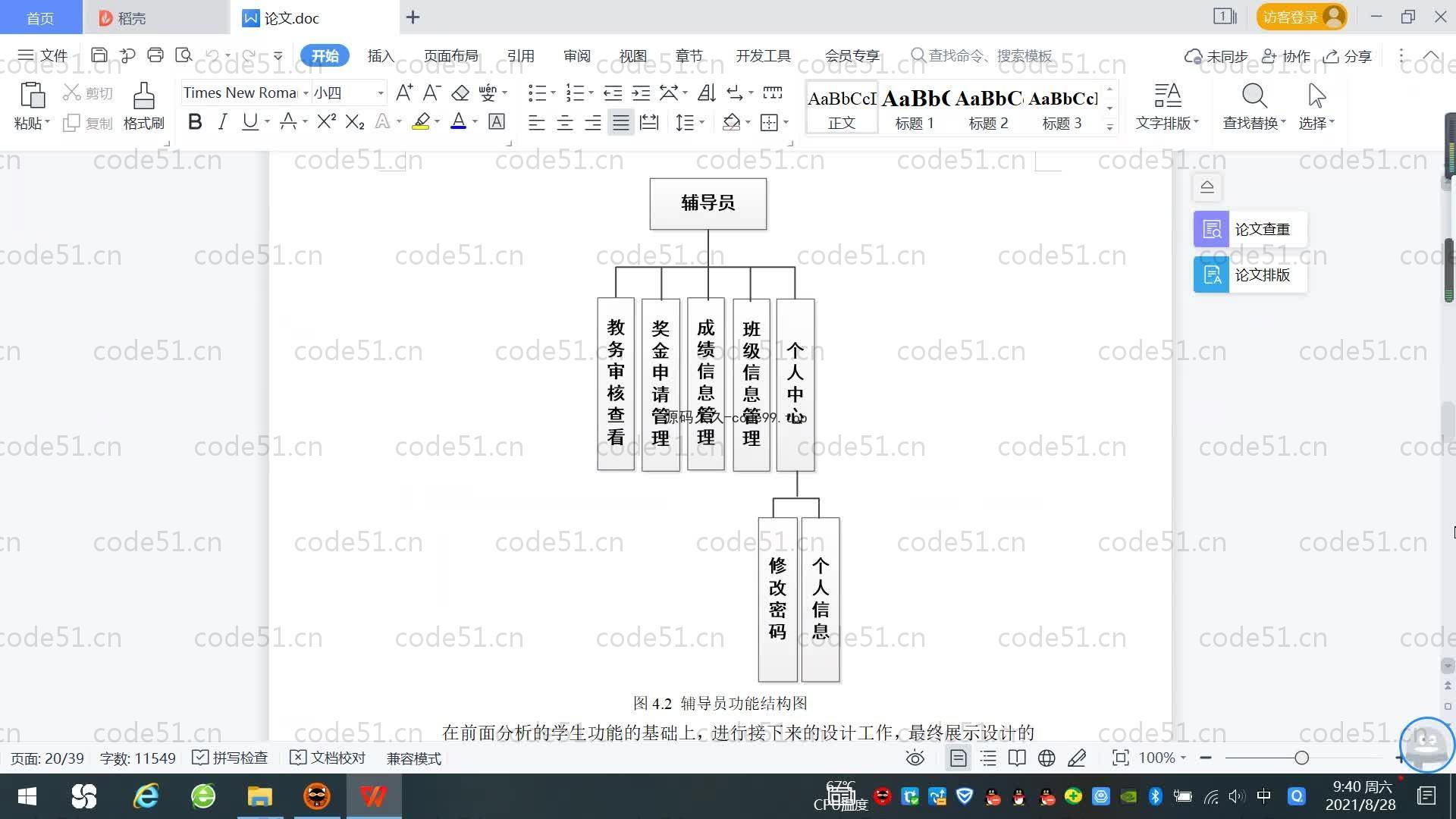Open the 插入 ribbon tab
Image resolution: width=1456 pixels, height=819 pixels.
click(381, 55)
